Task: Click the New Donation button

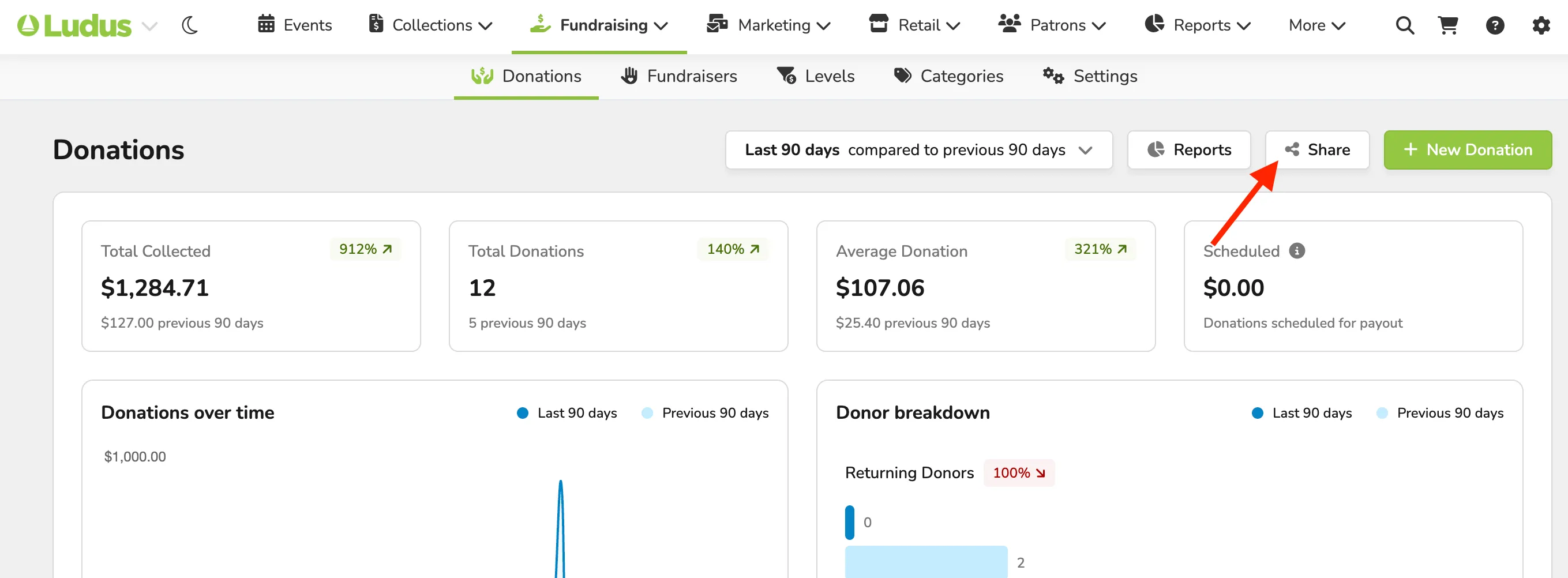Action: click(x=1468, y=149)
